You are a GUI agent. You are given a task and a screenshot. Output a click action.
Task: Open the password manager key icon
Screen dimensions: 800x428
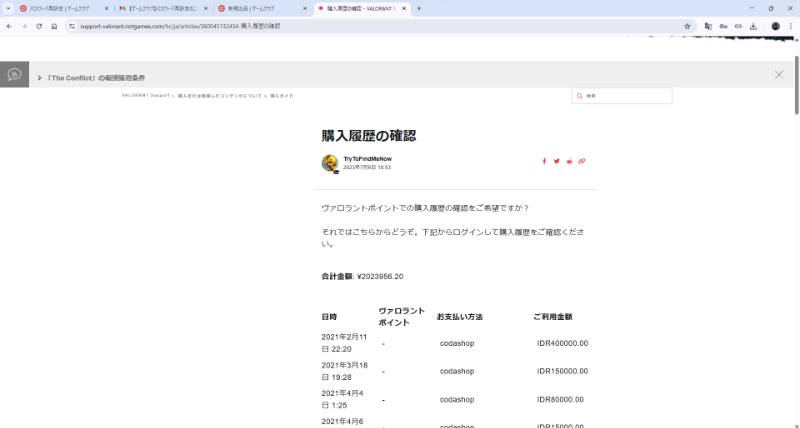pos(723,26)
